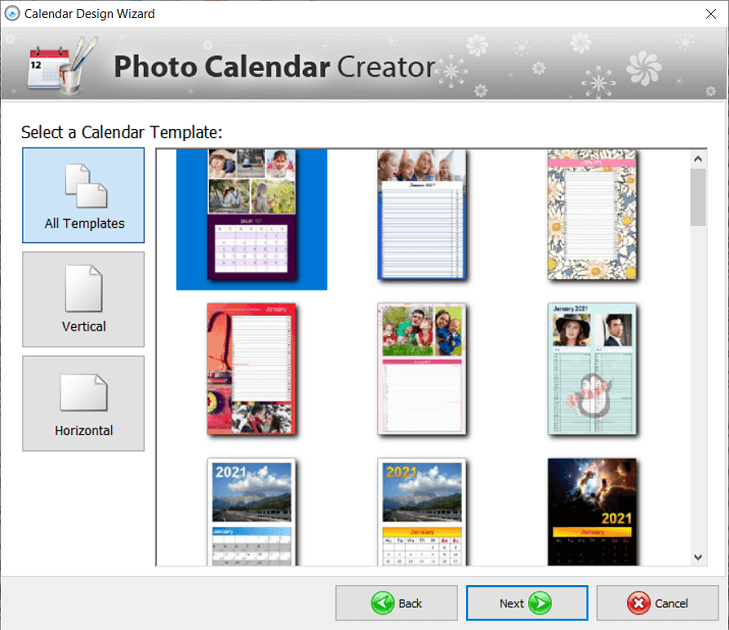Pick the blue lined planner template
Screen dimensions: 729x630
(x=422, y=215)
